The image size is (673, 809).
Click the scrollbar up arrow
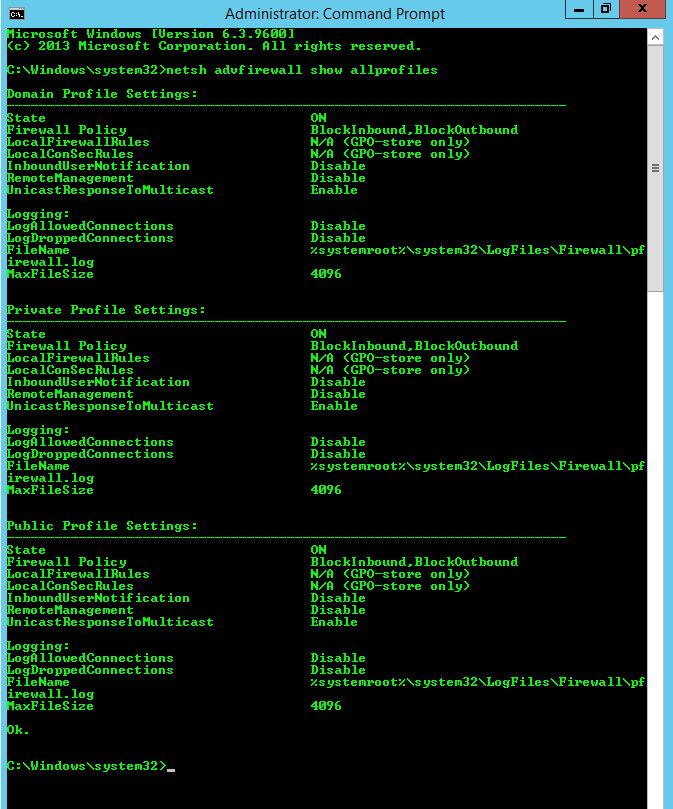pos(655,38)
